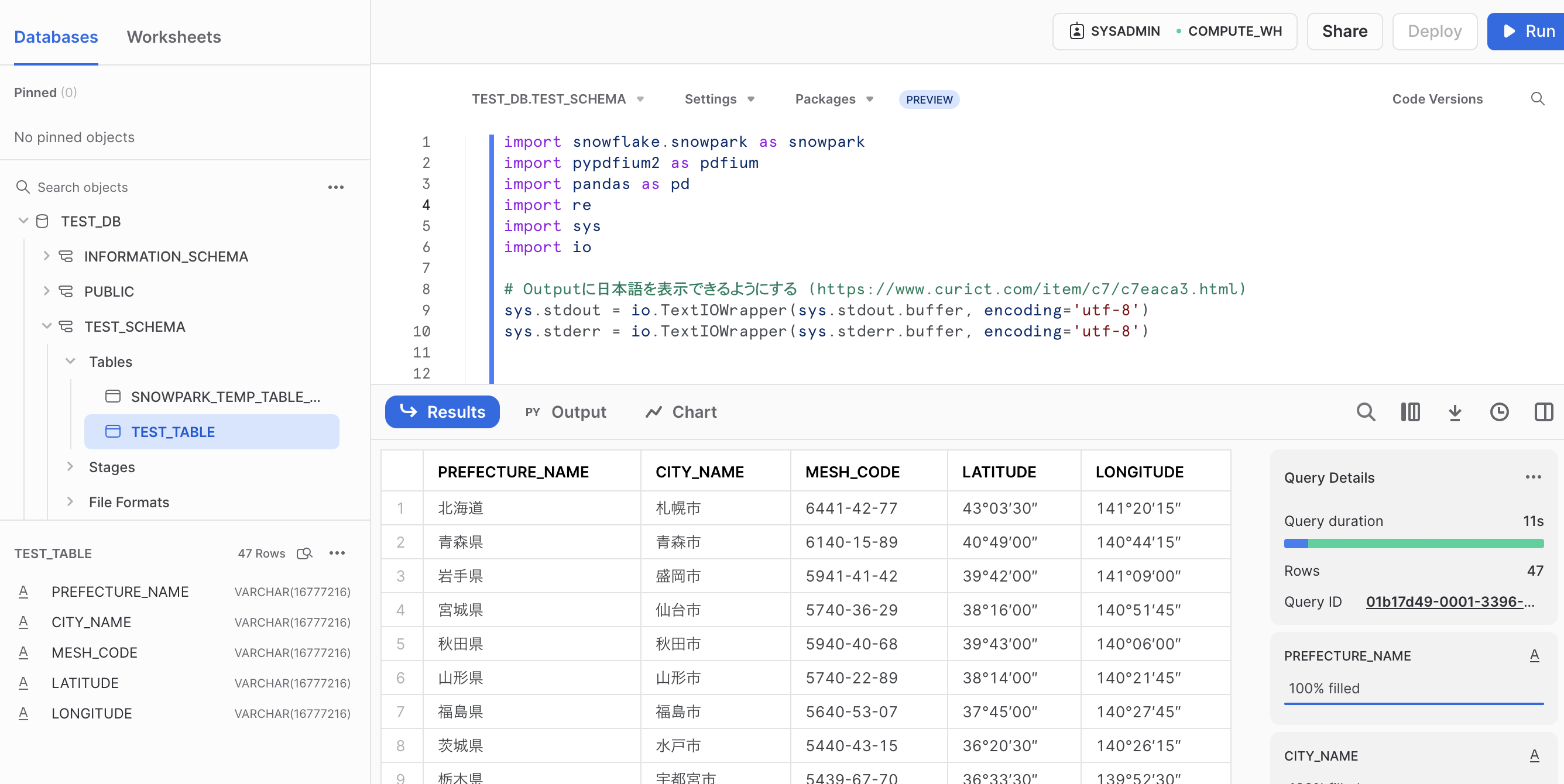Screen dimensions: 1564x784
Task: Download the query results
Action: (x=1455, y=412)
